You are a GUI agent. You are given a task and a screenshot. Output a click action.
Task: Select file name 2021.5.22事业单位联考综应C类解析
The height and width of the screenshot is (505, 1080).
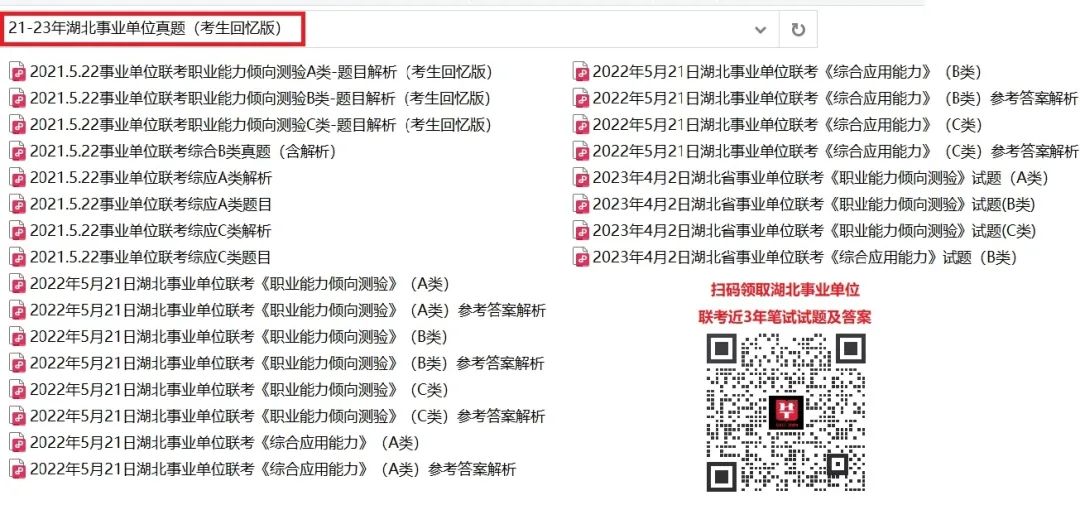point(151,231)
